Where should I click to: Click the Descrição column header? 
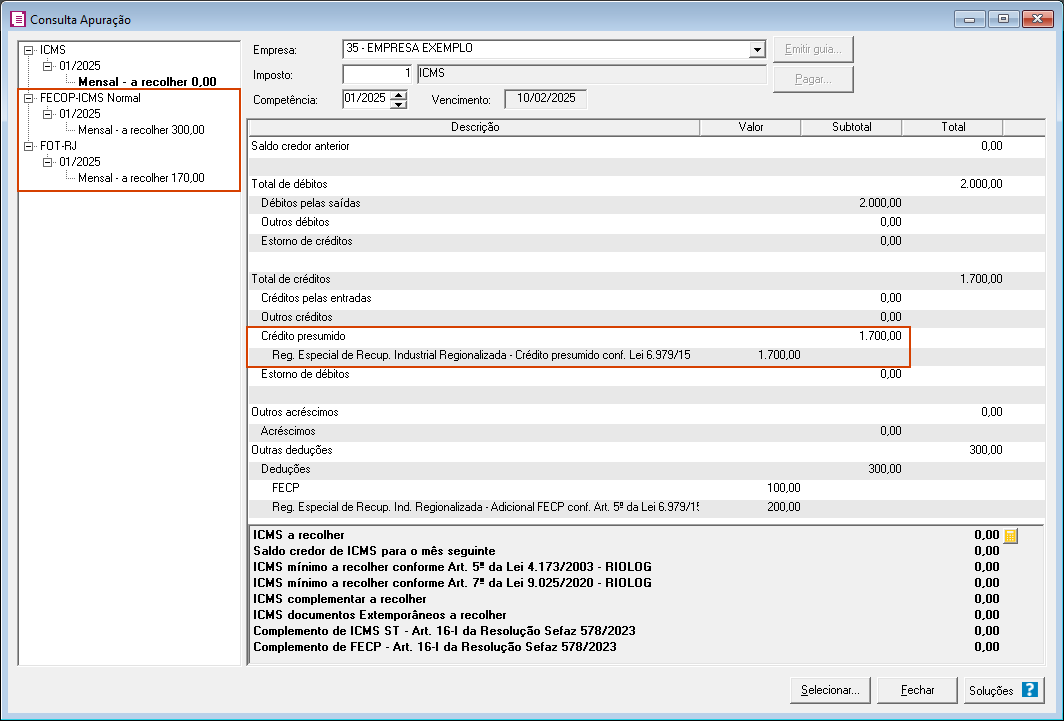474,128
